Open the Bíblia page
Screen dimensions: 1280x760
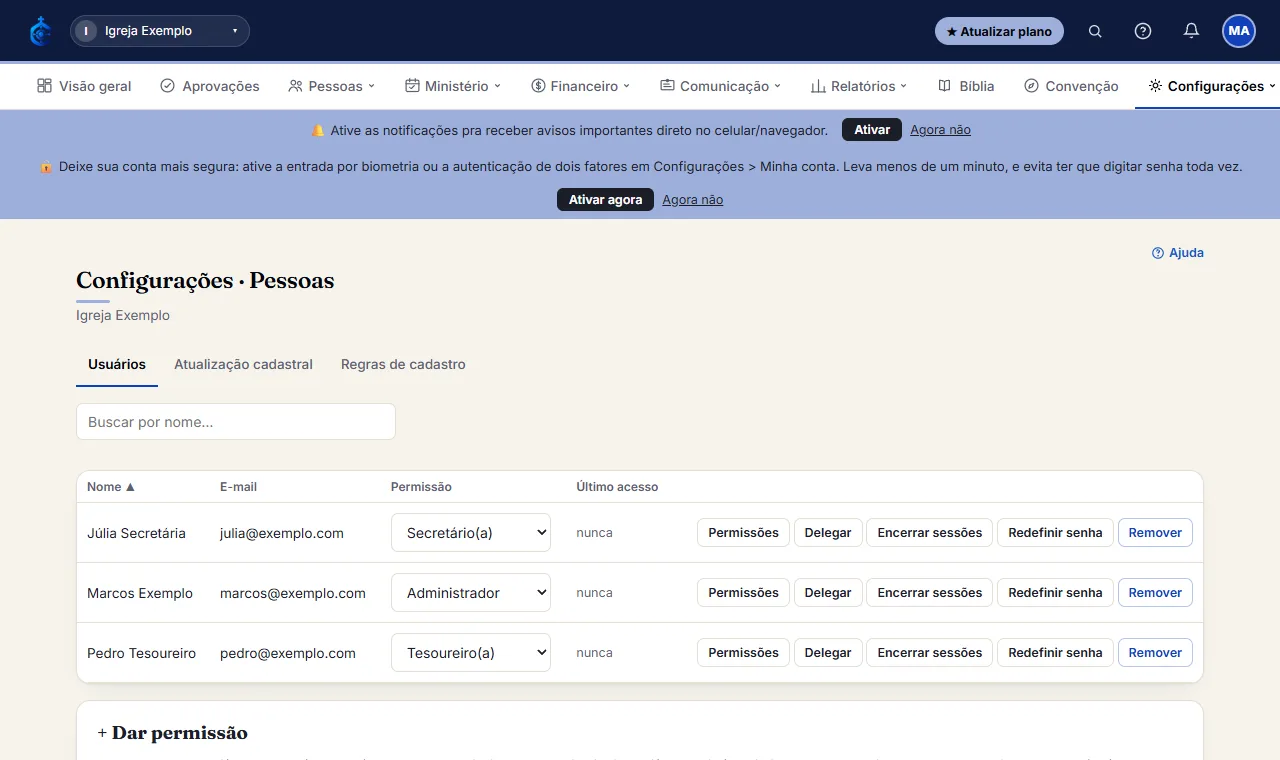(x=966, y=86)
